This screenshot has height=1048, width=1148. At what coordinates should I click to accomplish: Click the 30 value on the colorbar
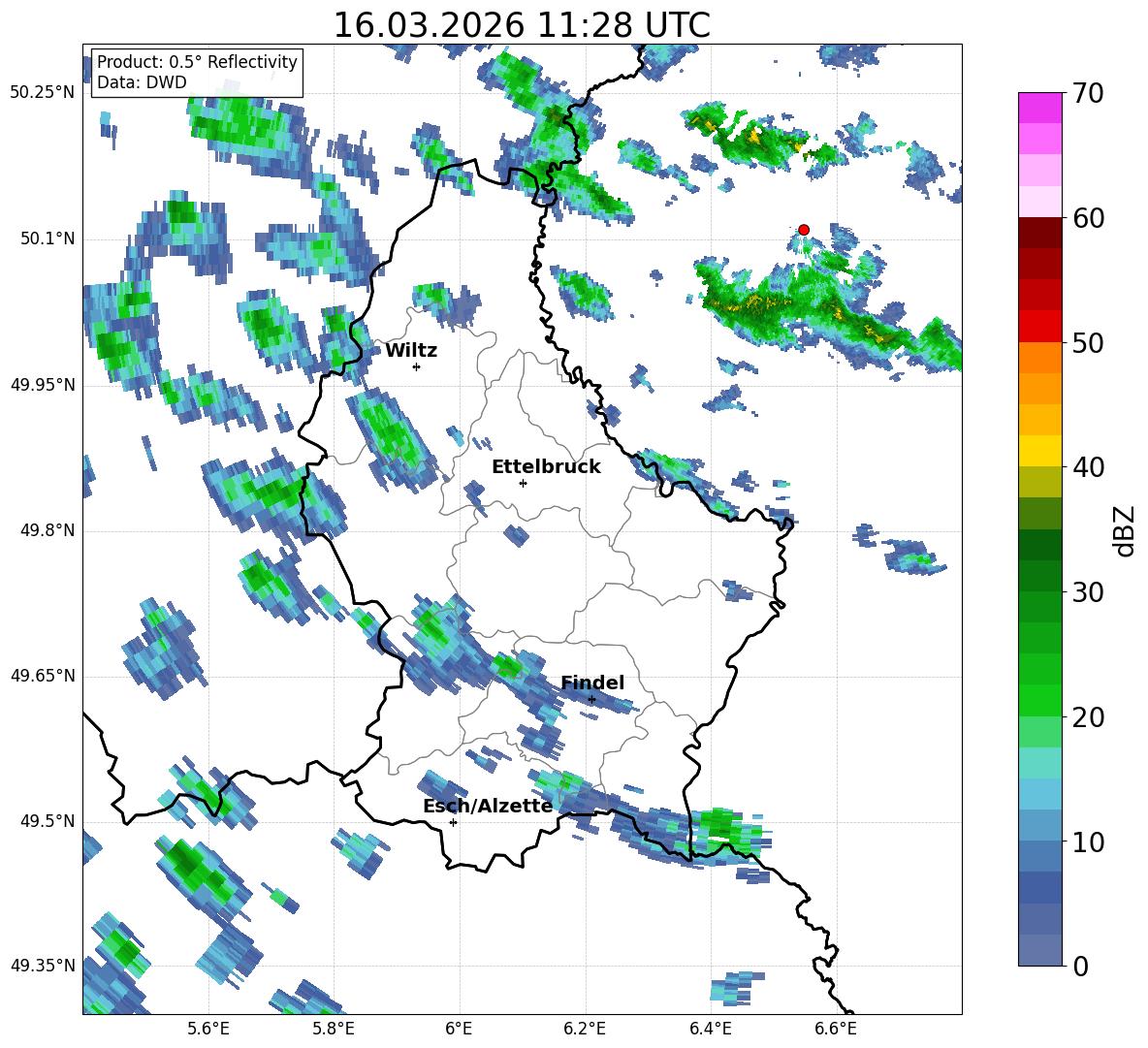coord(1088,592)
